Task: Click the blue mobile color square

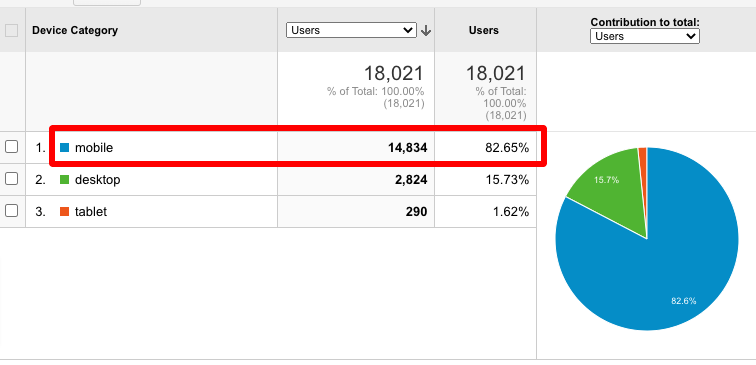Action: (65, 148)
